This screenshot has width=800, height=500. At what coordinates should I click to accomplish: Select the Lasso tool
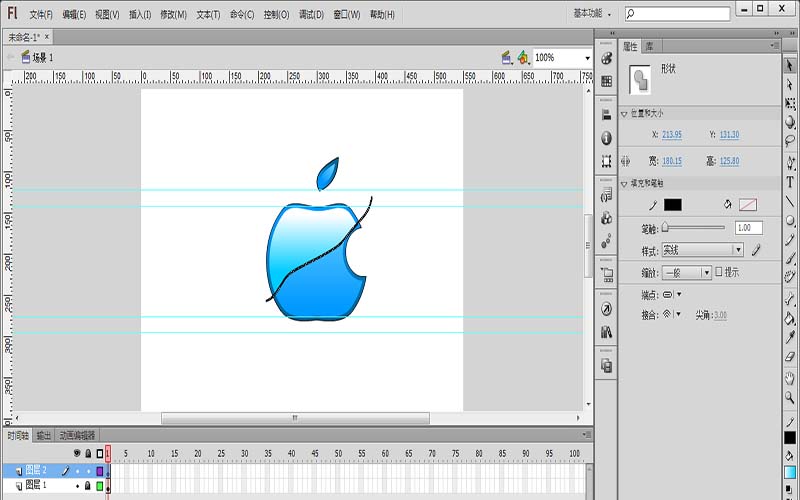point(790,140)
